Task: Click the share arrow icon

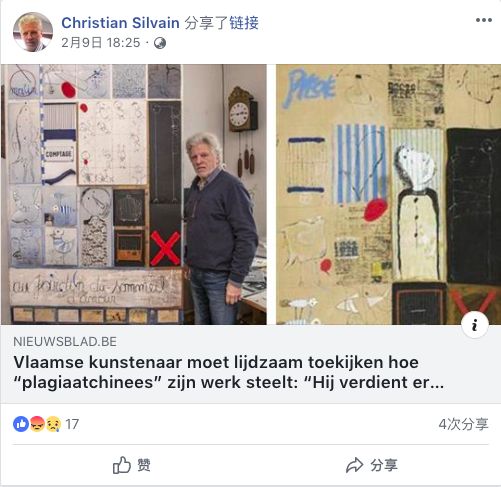Action: [x=354, y=465]
